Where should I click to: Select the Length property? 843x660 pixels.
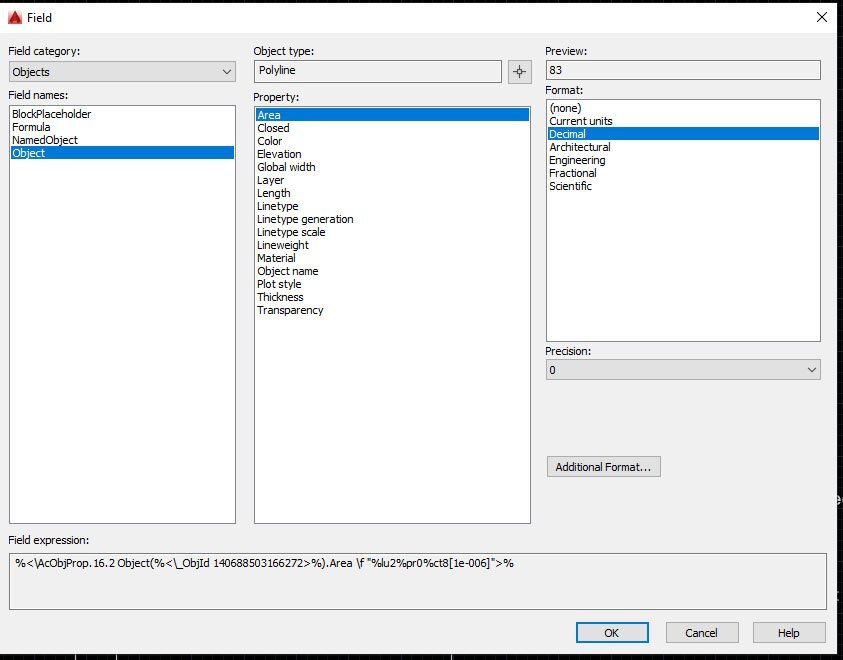274,193
